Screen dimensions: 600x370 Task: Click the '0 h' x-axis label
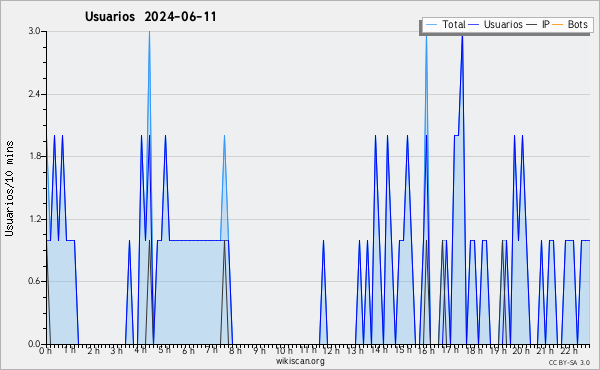point(45,350)
